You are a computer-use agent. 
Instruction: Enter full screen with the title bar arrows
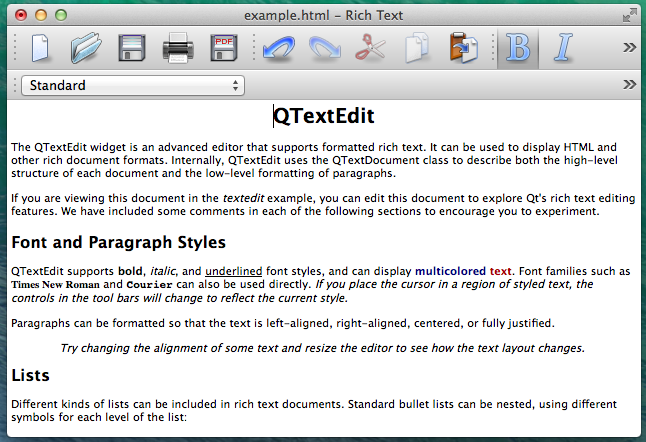tap(629, 14)
